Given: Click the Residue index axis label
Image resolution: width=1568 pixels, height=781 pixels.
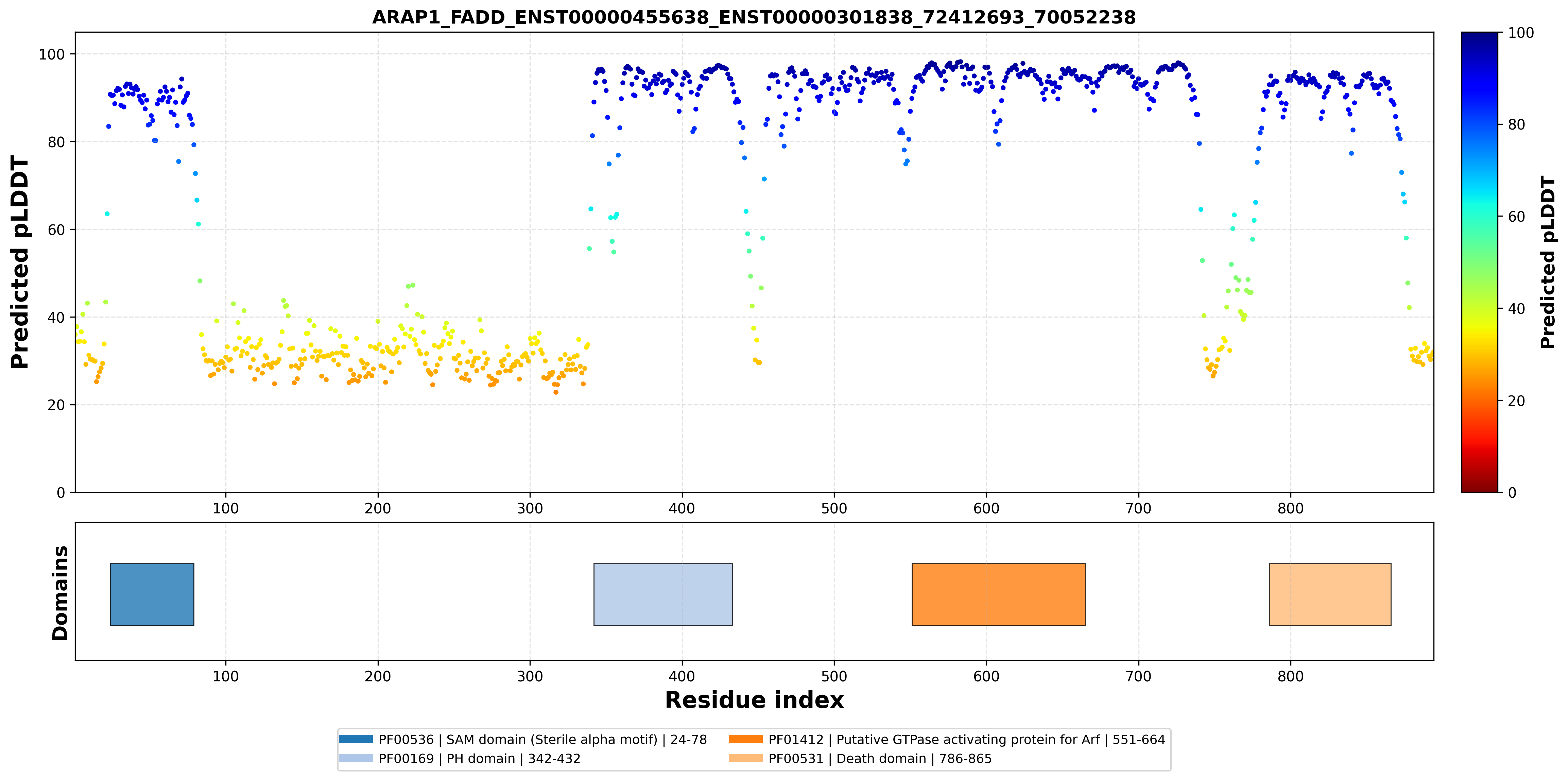Looking at the screenshot, I should [754, 700].
